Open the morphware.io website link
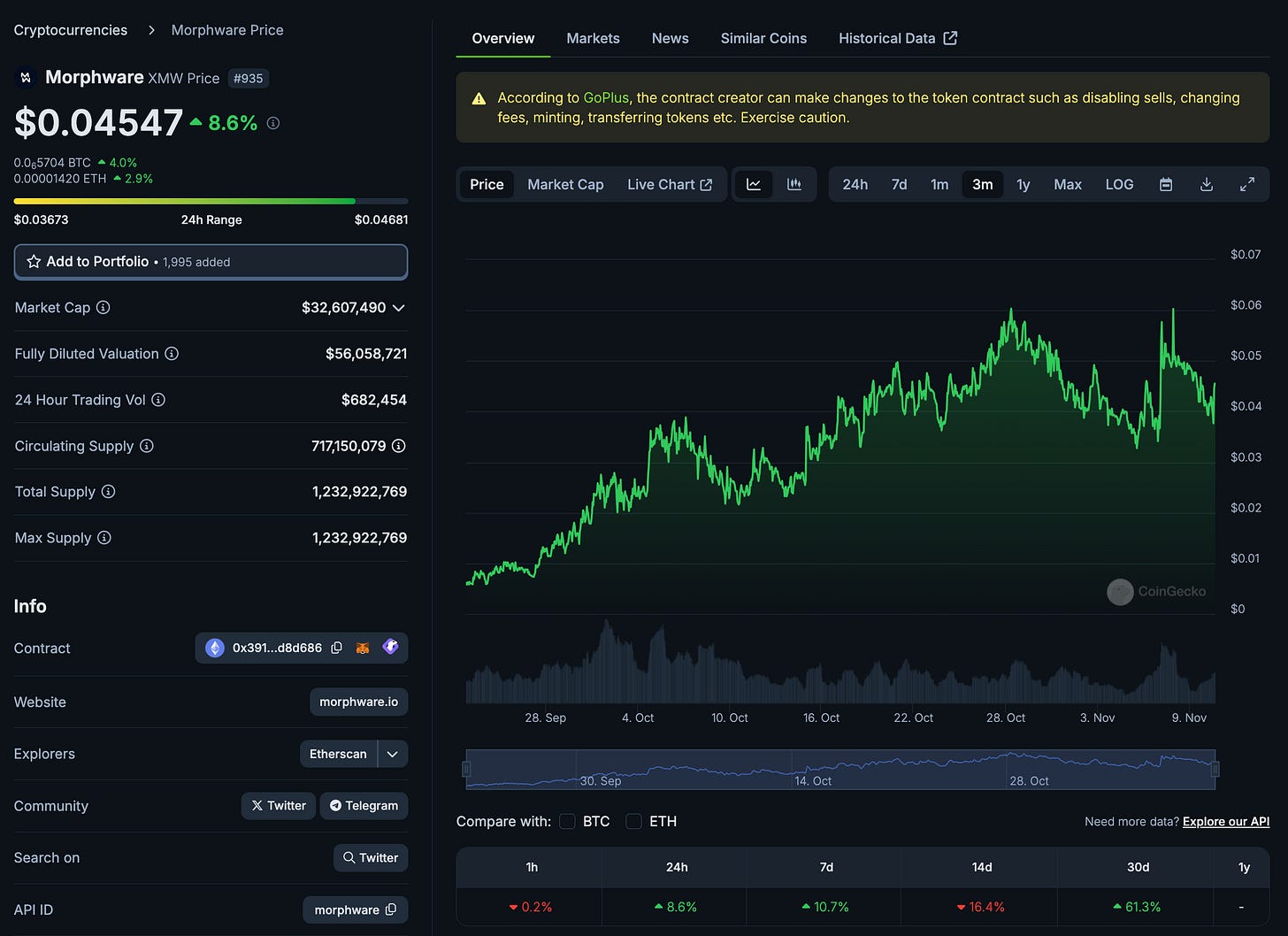 click(x=358, y=702)
